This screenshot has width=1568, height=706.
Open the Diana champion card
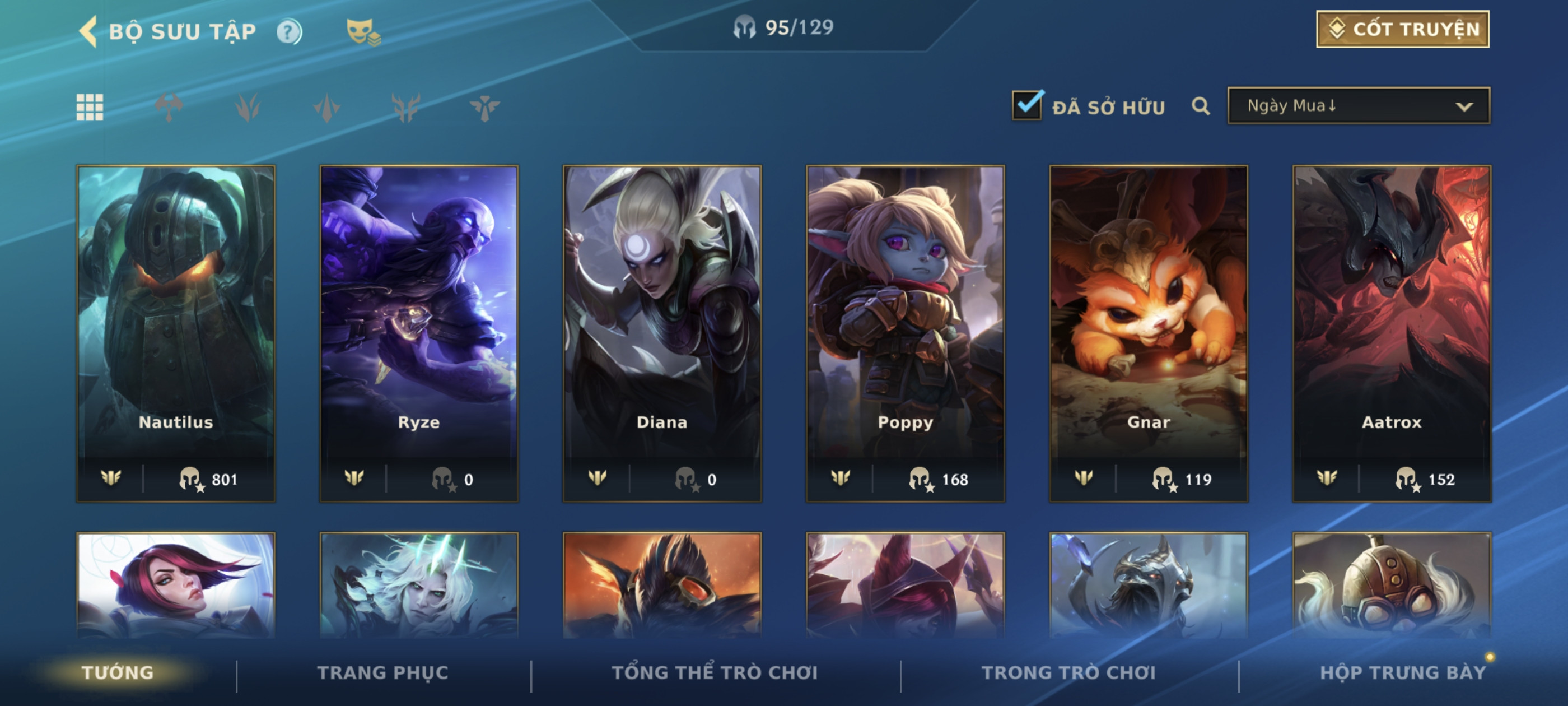[x=662, y=333]
